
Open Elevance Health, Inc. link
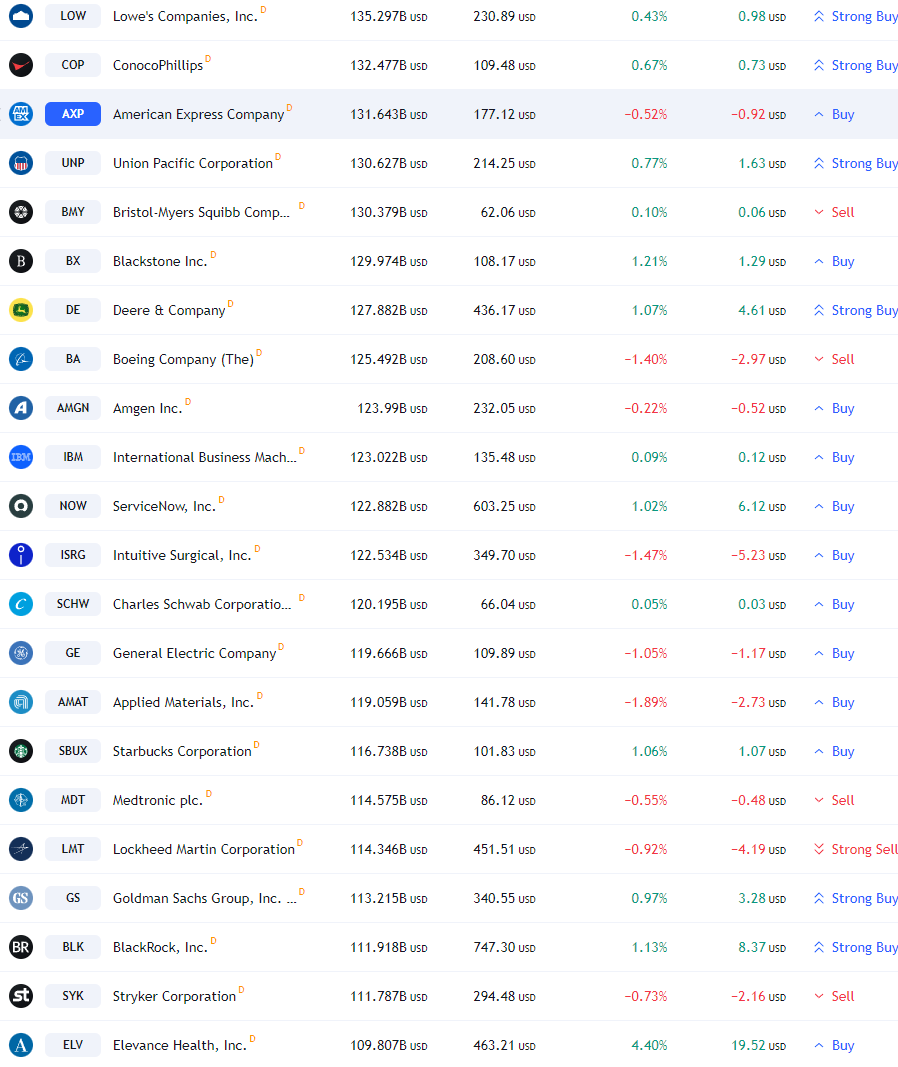point(180,1045)
